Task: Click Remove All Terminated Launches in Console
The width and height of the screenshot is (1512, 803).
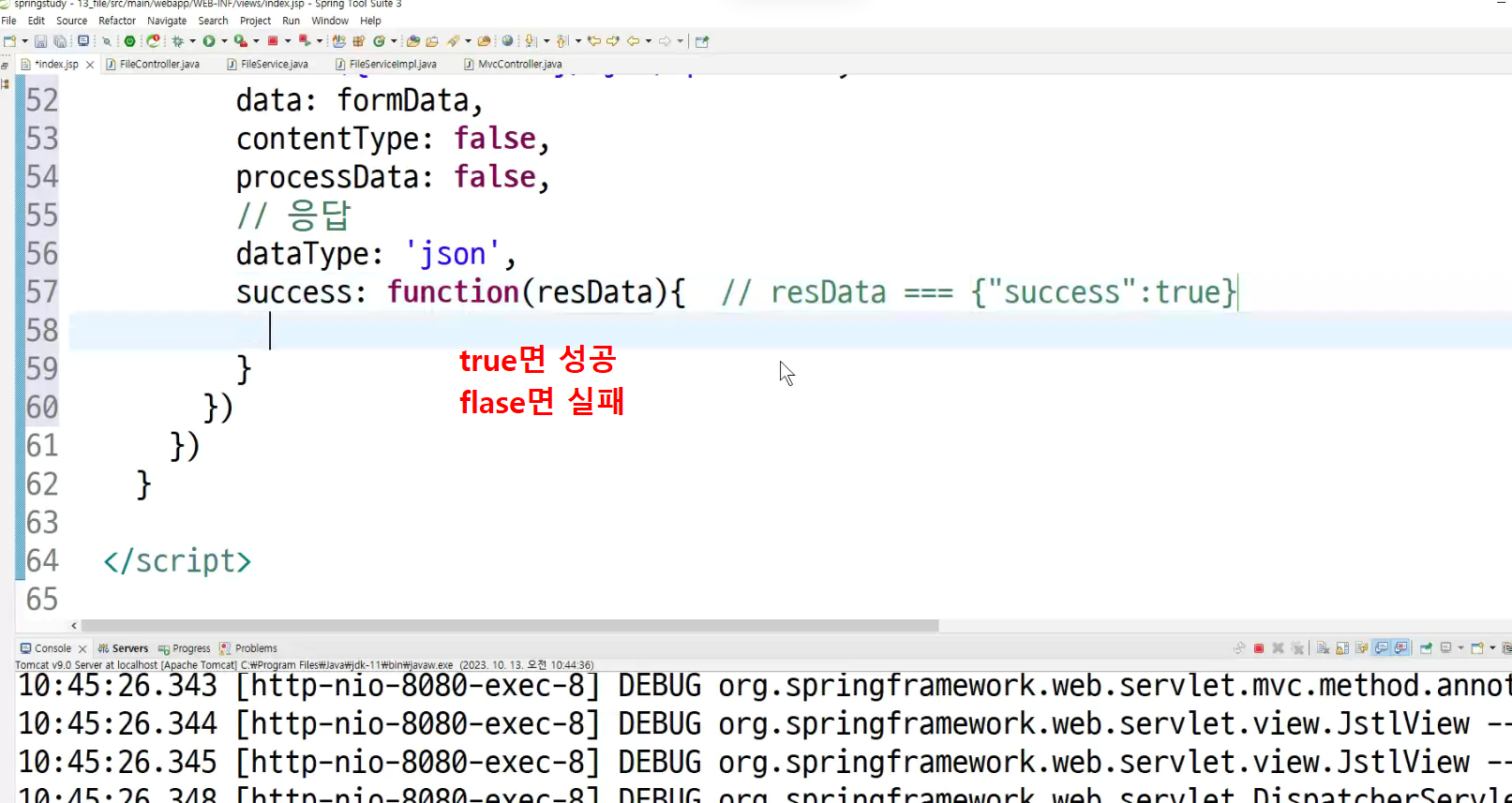Action: click(1297, 648)
